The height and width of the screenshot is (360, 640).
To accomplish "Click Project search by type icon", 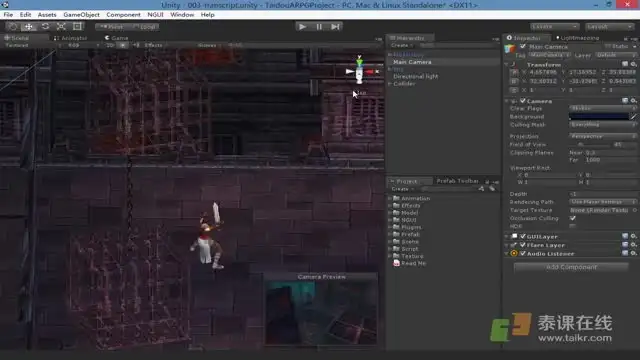I will click(x=481, y=189).
